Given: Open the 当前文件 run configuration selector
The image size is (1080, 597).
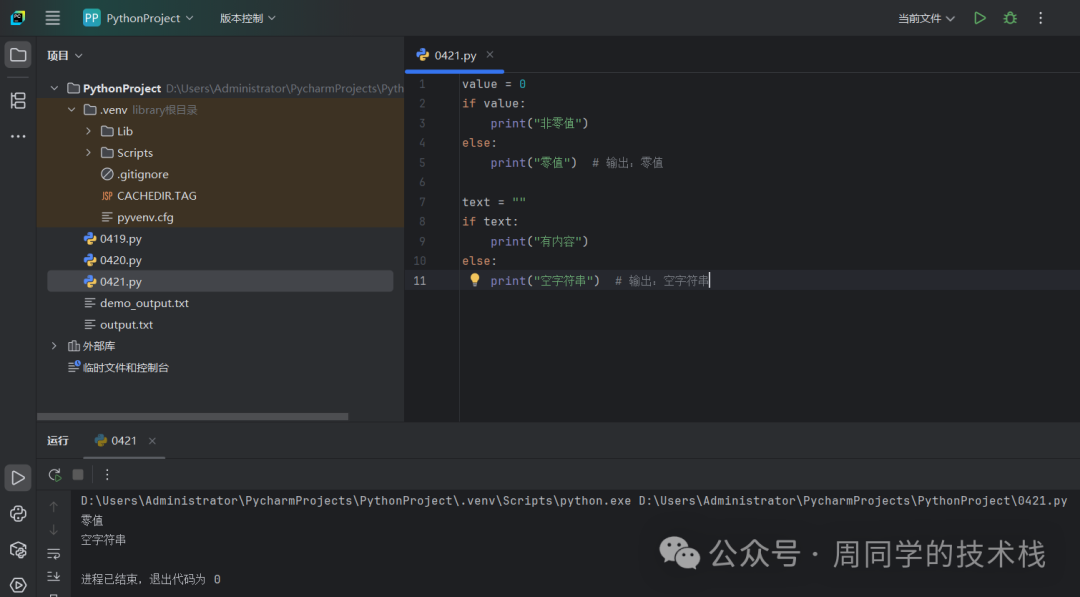Looking at the screenshot, I should [926, 18].
